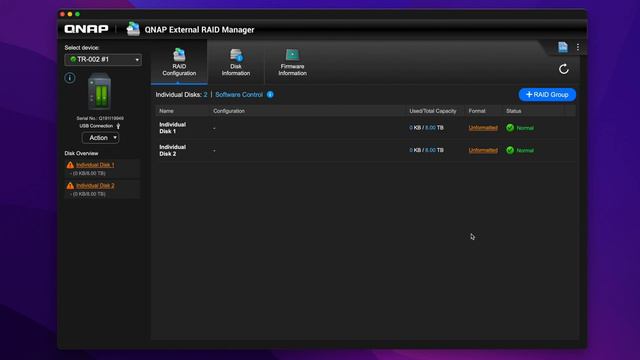Click the refresh icon

coord(564,69)
